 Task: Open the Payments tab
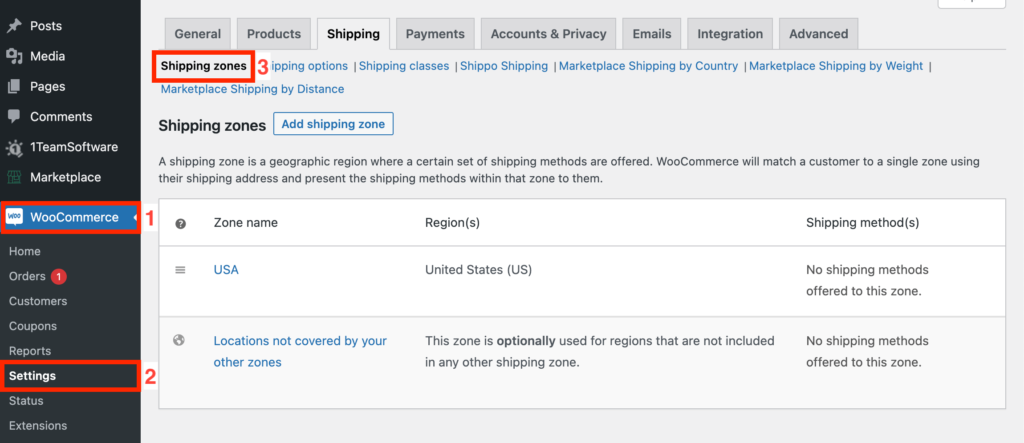(435, 34)
